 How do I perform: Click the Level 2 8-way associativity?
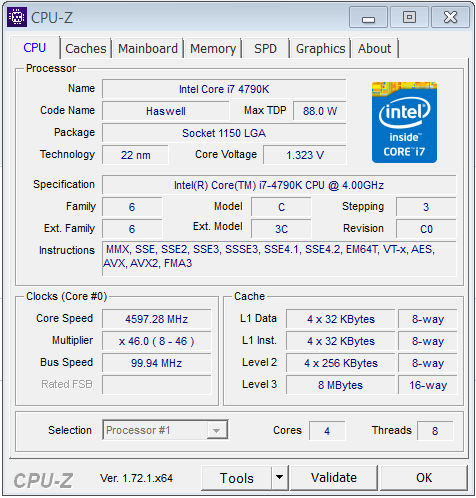[x=428, y=363]
